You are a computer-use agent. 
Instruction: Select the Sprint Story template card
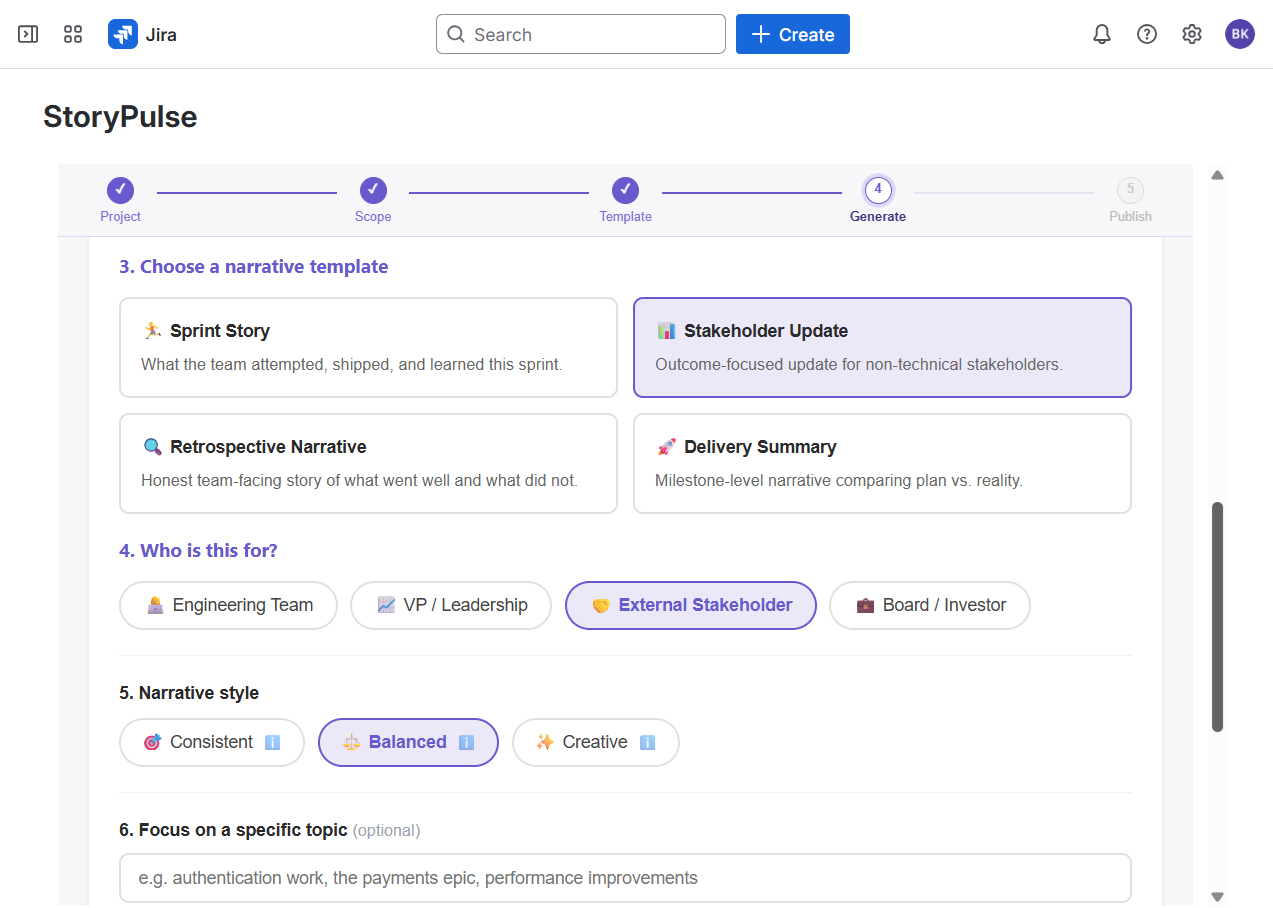click(368, 347)
